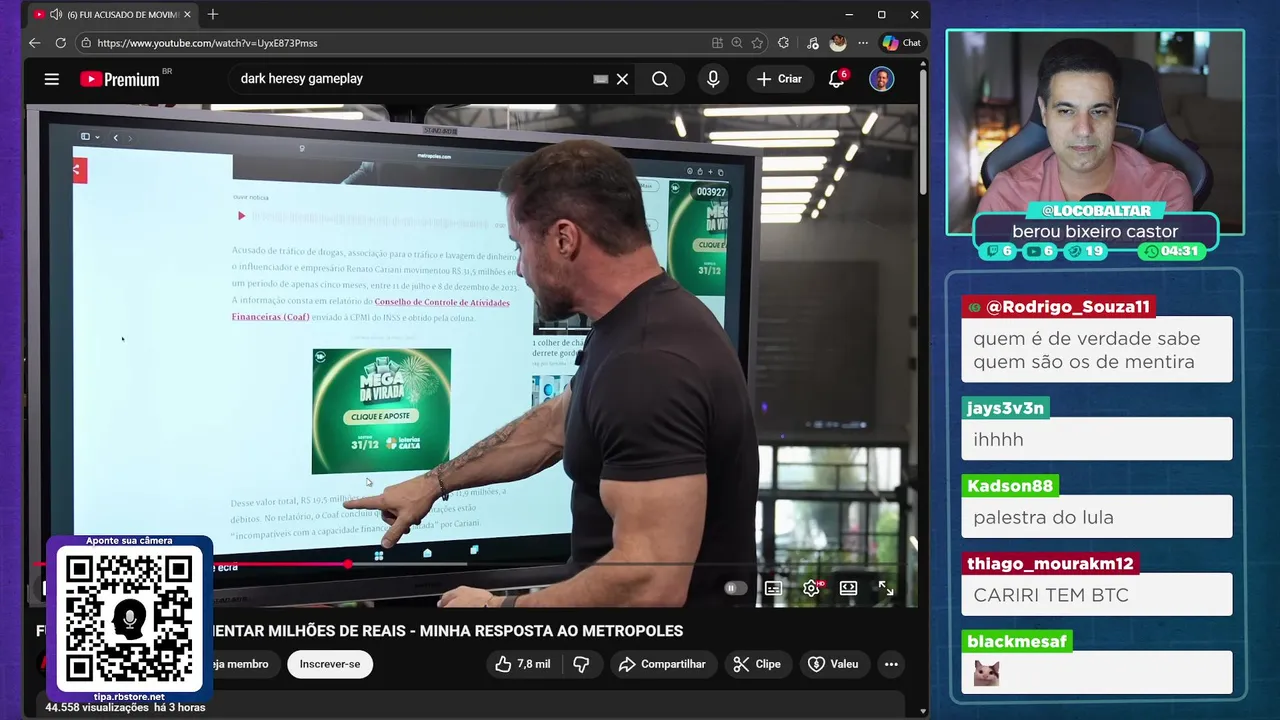This screenshot has width=1280, height=720.
Task: Open browser profile avatar
Action: click(x=838, y=43)
